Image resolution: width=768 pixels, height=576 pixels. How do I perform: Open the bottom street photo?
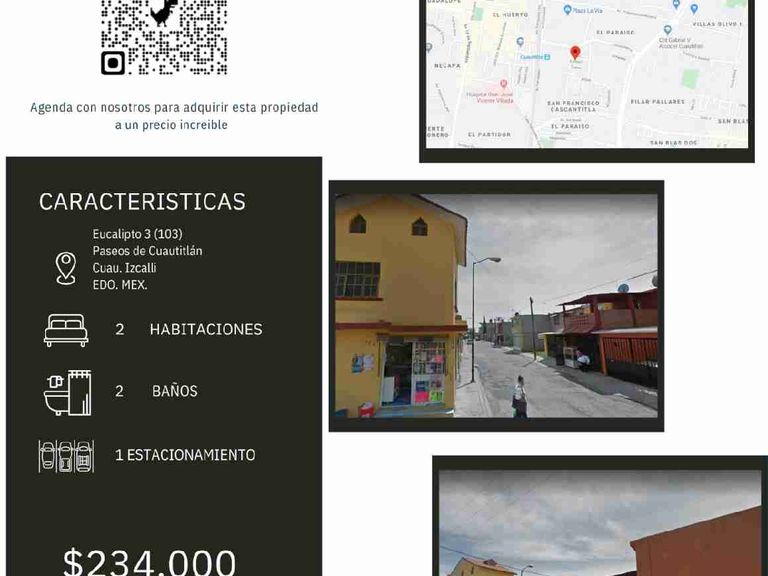coord(600,523)
